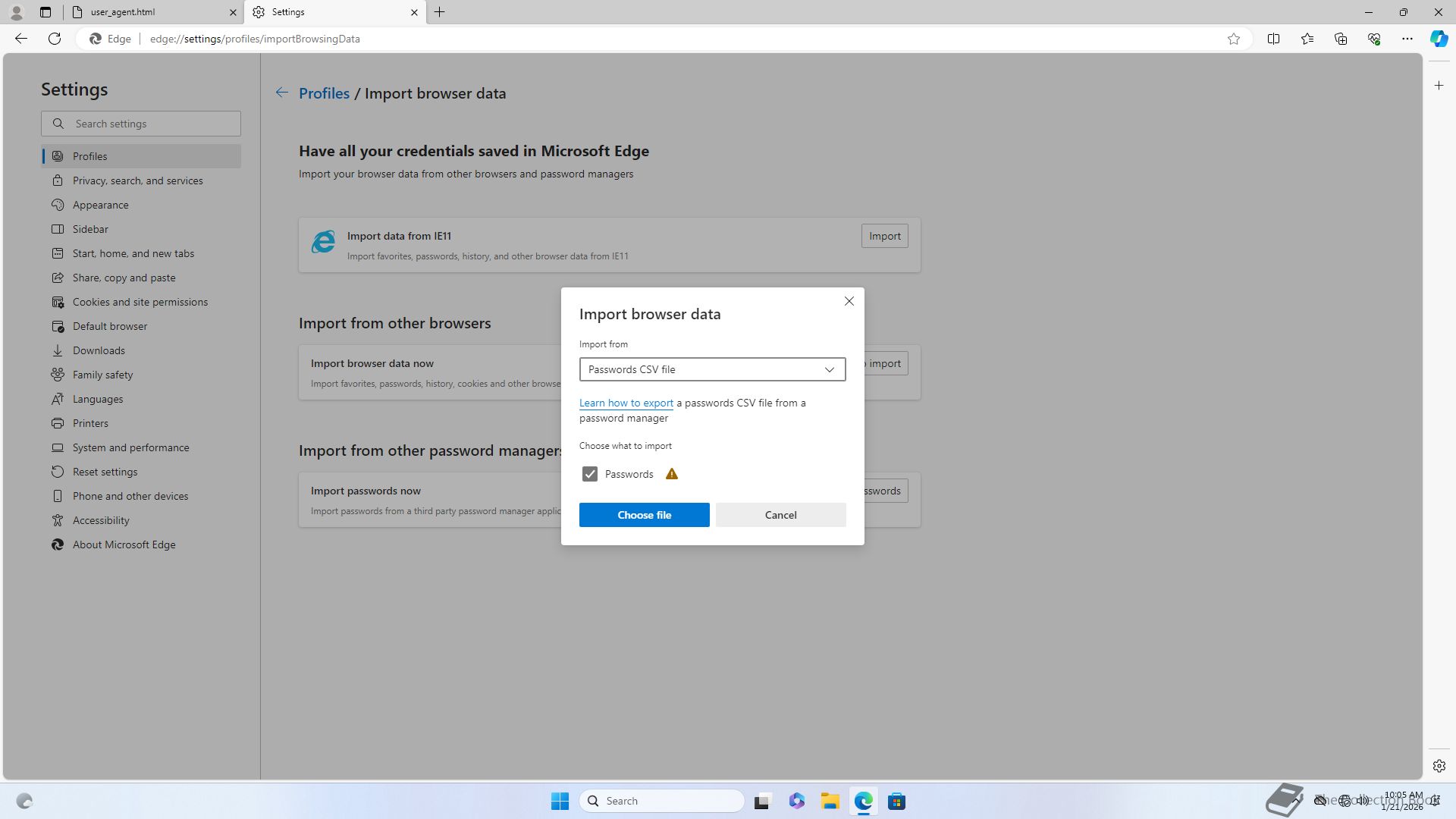Open the Favorites toolbar icon
Image resolution: width=1456 pixels, height=819 pixels.
coord(1307,39)
